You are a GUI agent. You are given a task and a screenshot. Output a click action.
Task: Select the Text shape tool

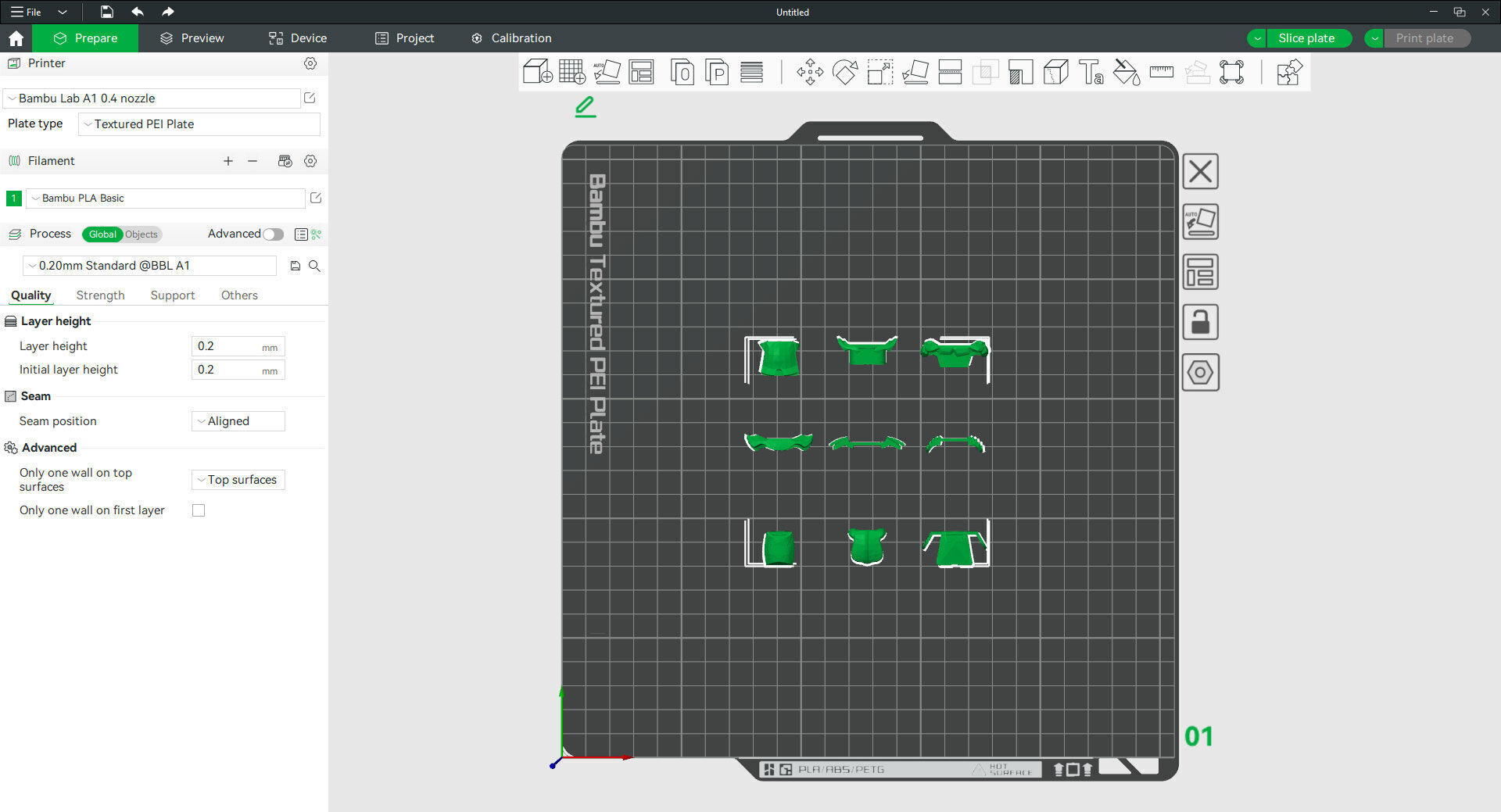click(x=1091, y=72)
